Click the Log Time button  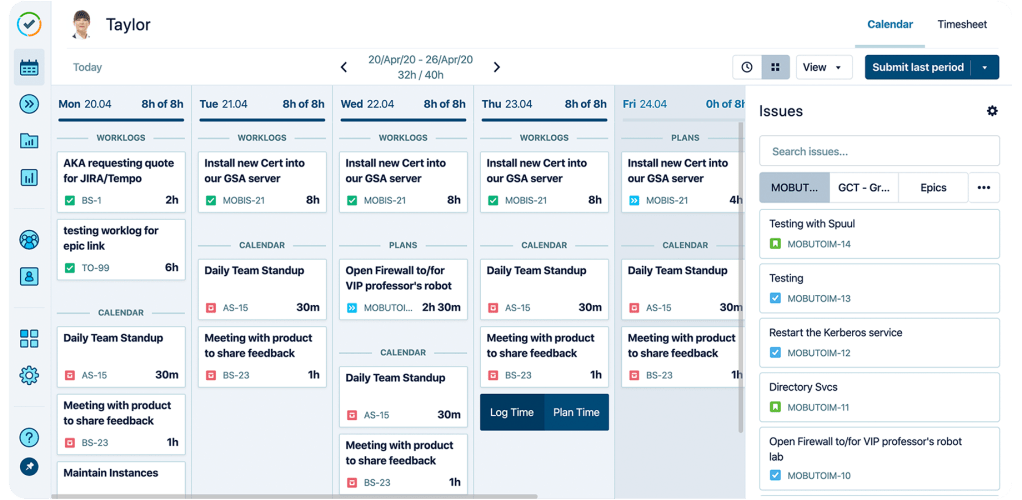point(512,412)
